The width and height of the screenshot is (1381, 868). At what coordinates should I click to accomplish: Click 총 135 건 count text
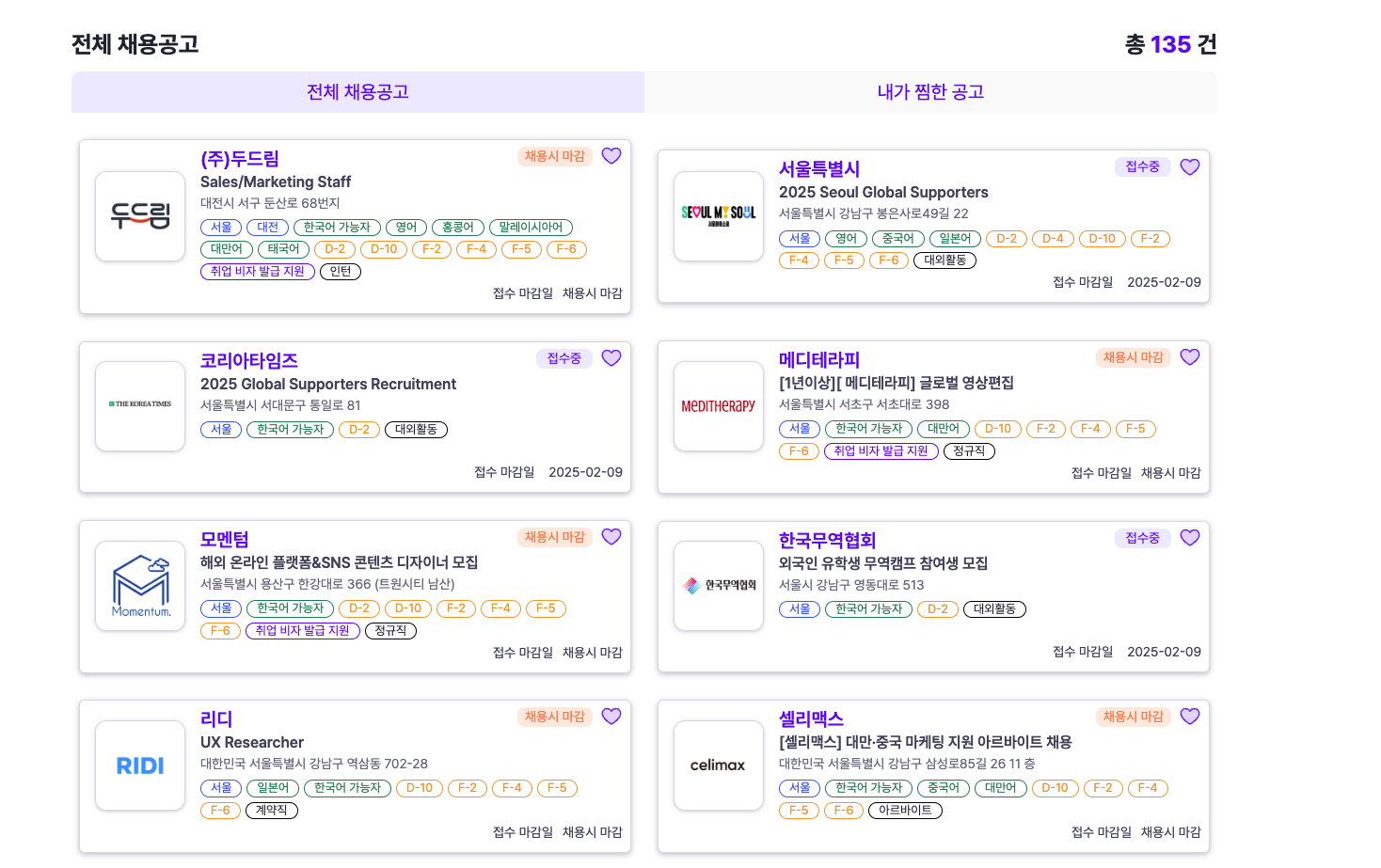point(1170,44)
